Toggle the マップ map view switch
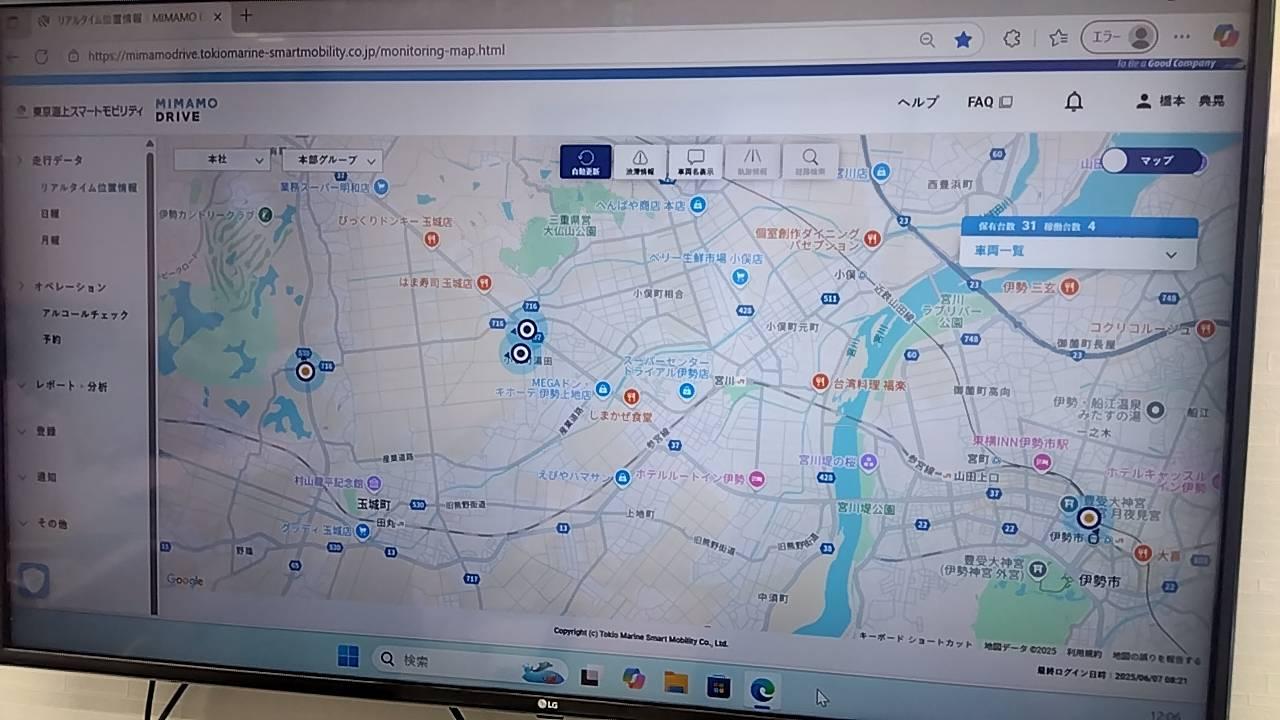Image resolution: width=1280 pixels, height=720 pixels. coord(1152,160)
